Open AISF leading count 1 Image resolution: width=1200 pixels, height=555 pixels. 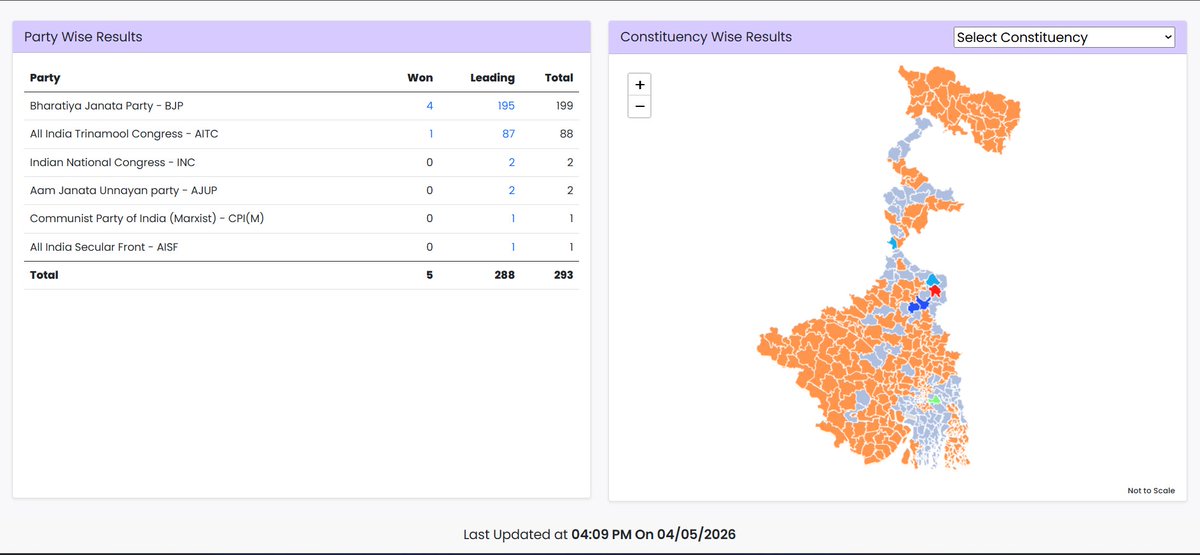click(513, 247)
